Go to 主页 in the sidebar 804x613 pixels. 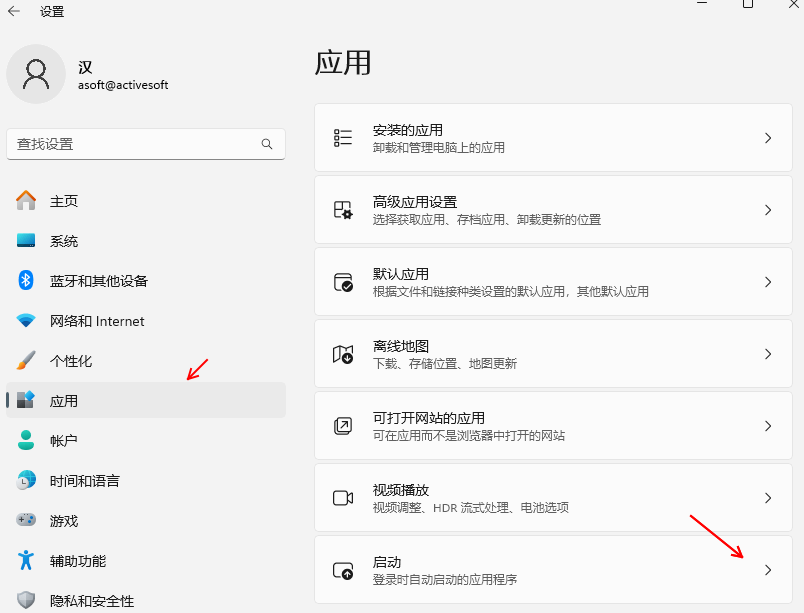click(64, 201)
